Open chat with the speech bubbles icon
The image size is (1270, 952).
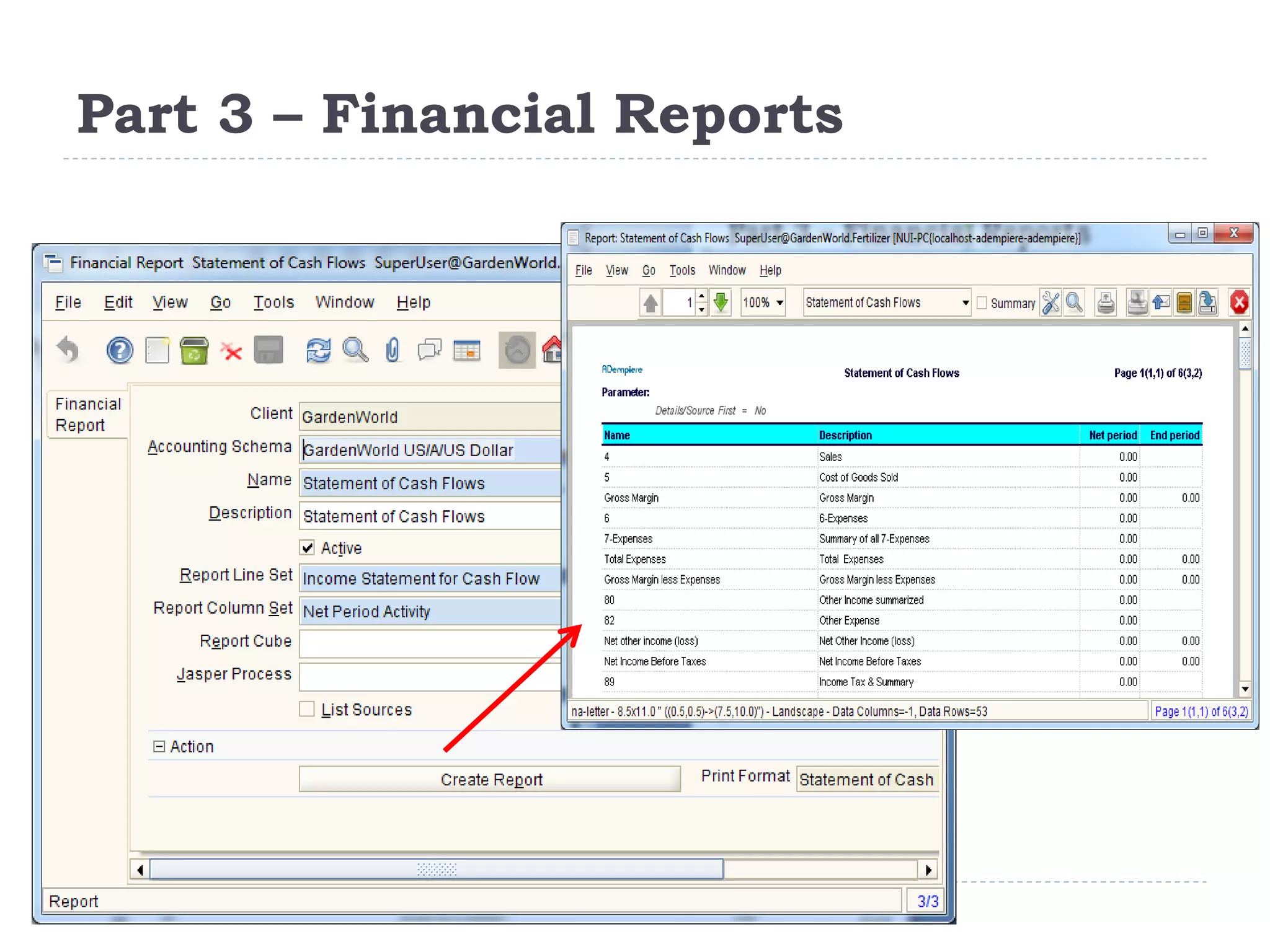[x=429, y=350]
